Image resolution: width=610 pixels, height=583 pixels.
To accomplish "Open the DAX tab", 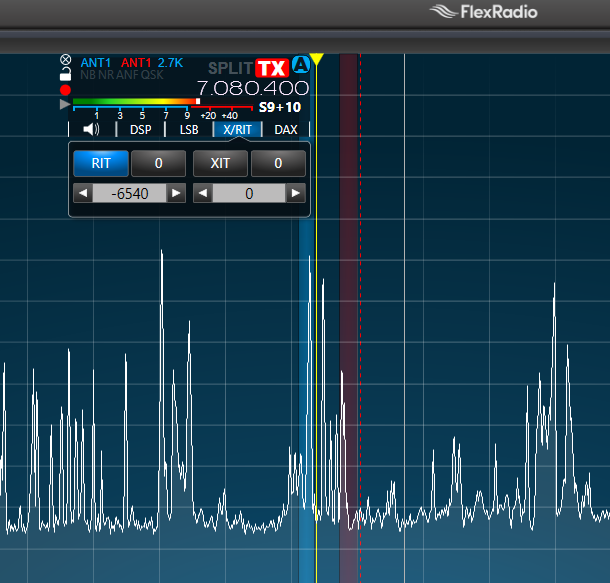I will pos(286,130).
